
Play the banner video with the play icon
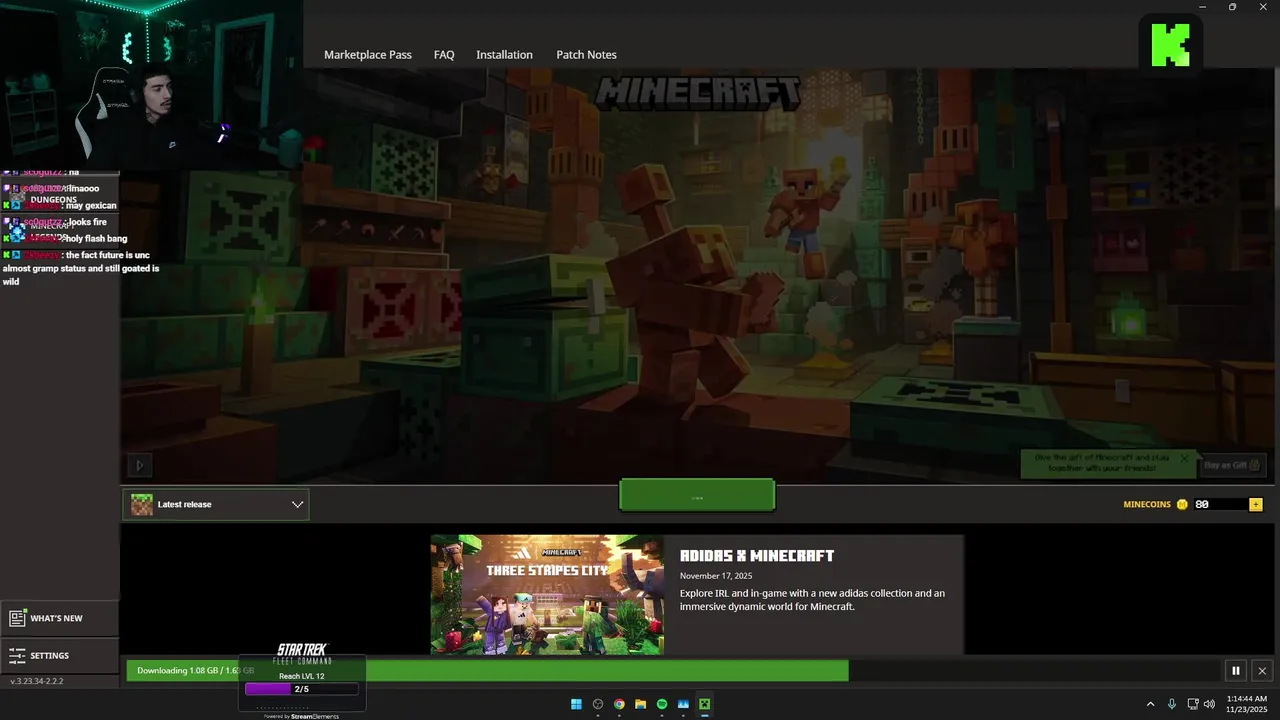tap(139, 465)
